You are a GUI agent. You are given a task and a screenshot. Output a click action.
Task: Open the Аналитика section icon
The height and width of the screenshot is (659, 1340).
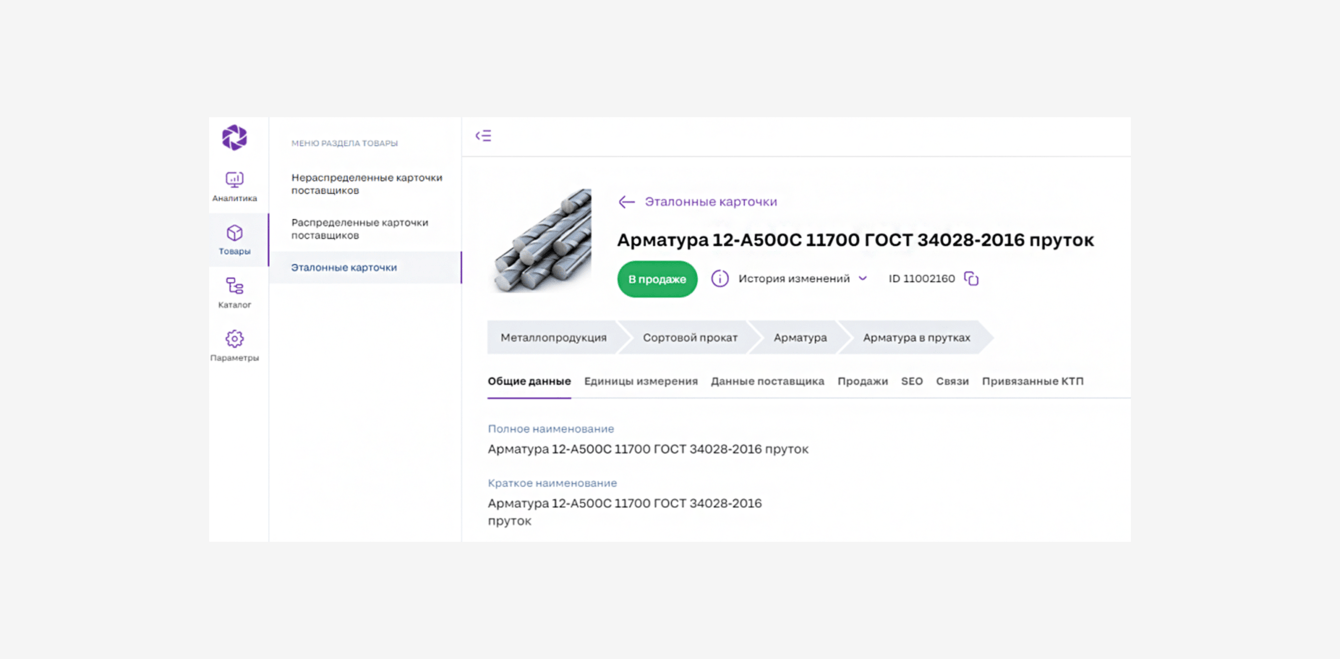click(x=234, y=180)
